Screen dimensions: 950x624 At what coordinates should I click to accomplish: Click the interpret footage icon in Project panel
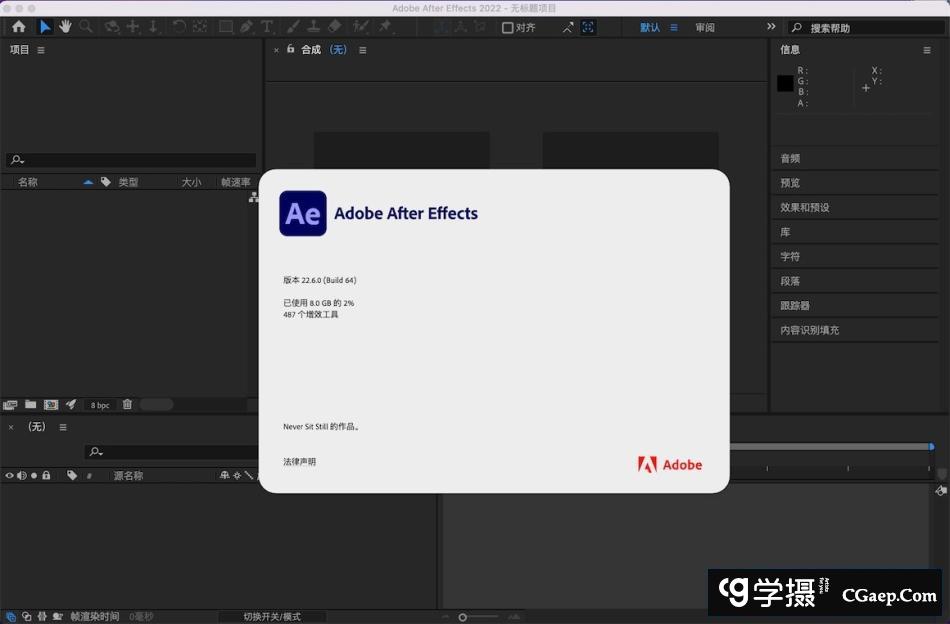click(11, 405)
